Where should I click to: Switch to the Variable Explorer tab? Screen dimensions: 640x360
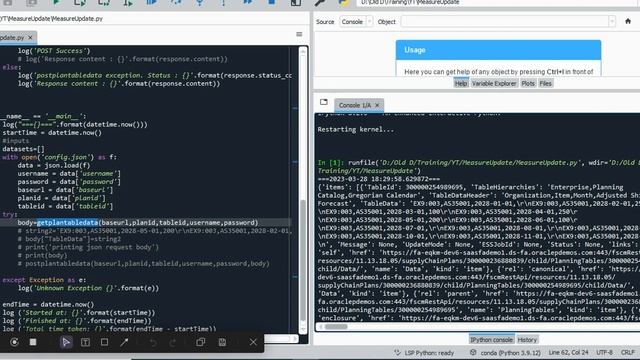pos(494,83)
